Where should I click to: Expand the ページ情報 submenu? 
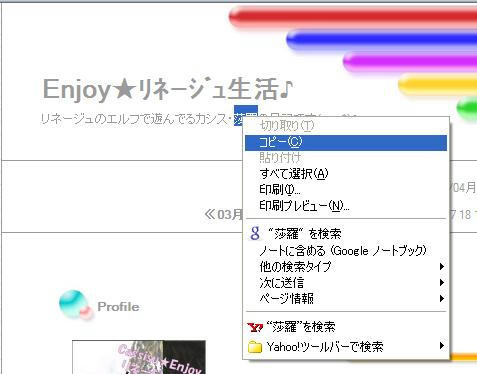346,298
